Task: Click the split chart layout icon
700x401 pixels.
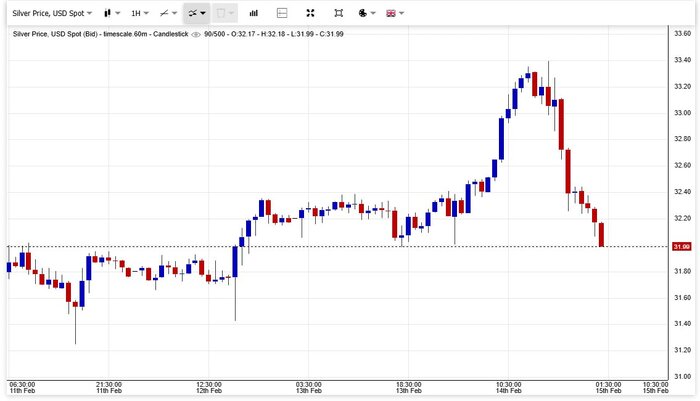Action: (281, 13)
